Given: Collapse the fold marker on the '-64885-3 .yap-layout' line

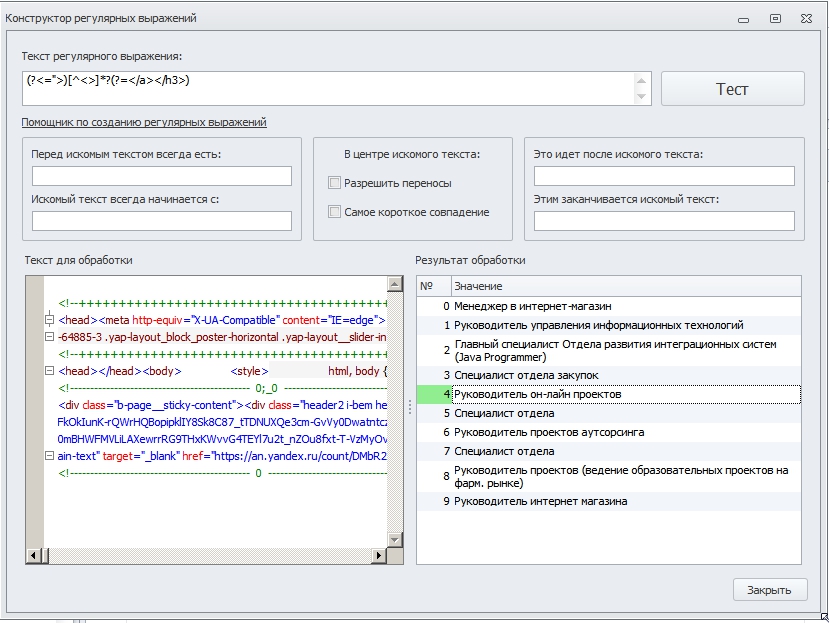Looking at the screenshot, I should 49,337.
